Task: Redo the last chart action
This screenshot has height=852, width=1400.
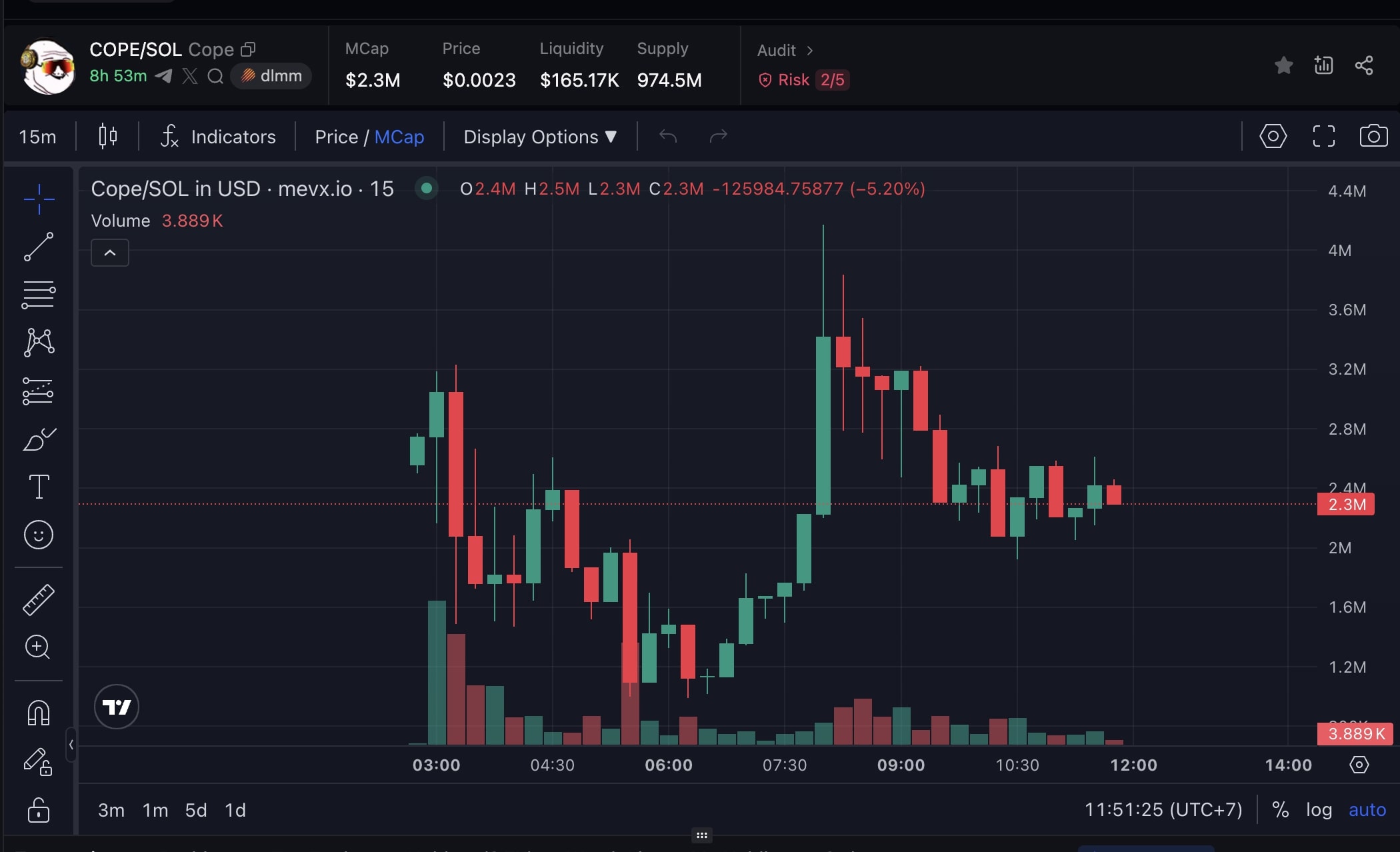Action: click(x=718, y=136)
